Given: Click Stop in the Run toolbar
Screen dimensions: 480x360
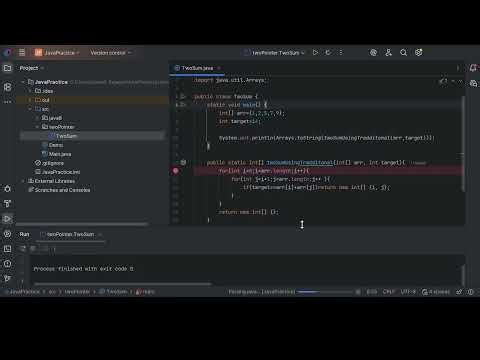Looking at the screenshot, I should pos(33,248).
